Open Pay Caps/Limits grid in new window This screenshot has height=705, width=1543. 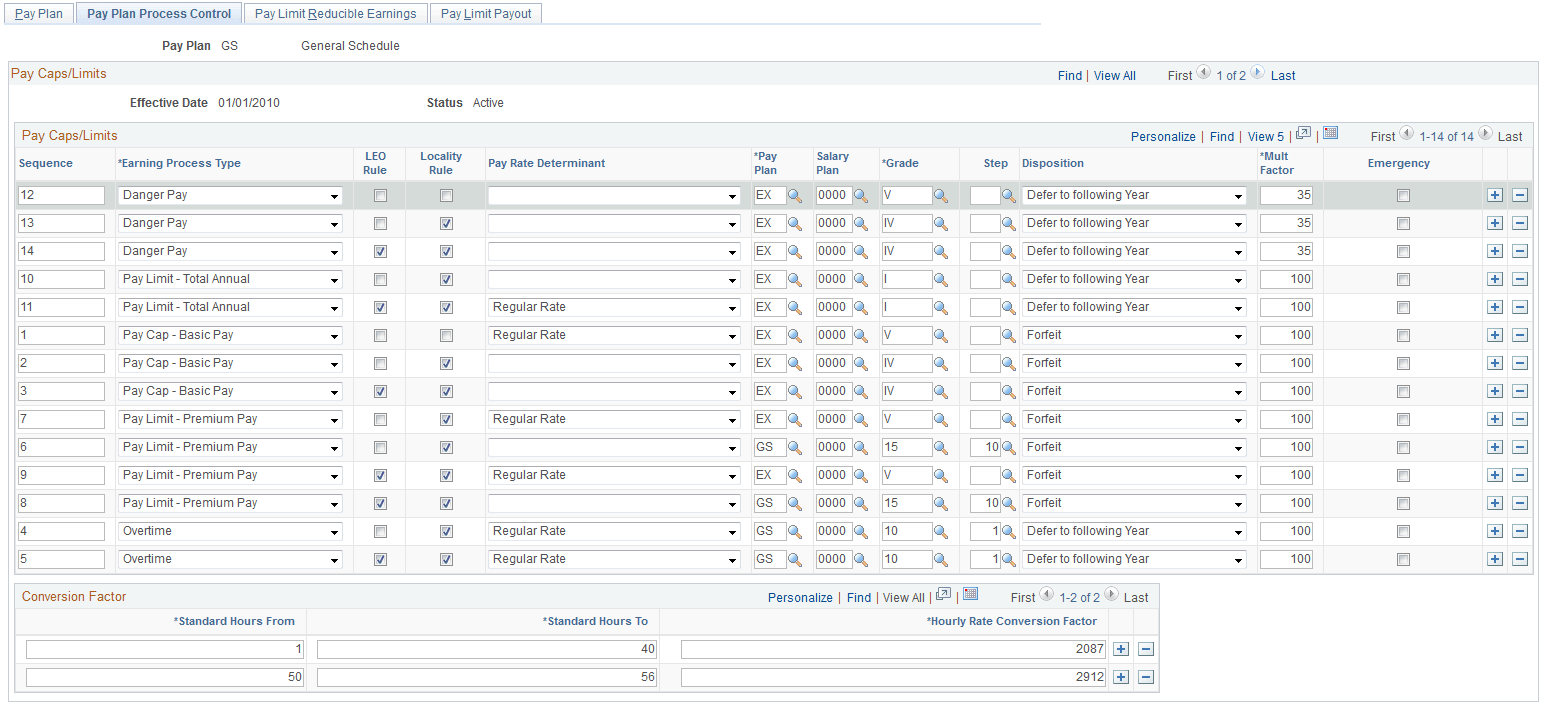(x=1305, y=135)
